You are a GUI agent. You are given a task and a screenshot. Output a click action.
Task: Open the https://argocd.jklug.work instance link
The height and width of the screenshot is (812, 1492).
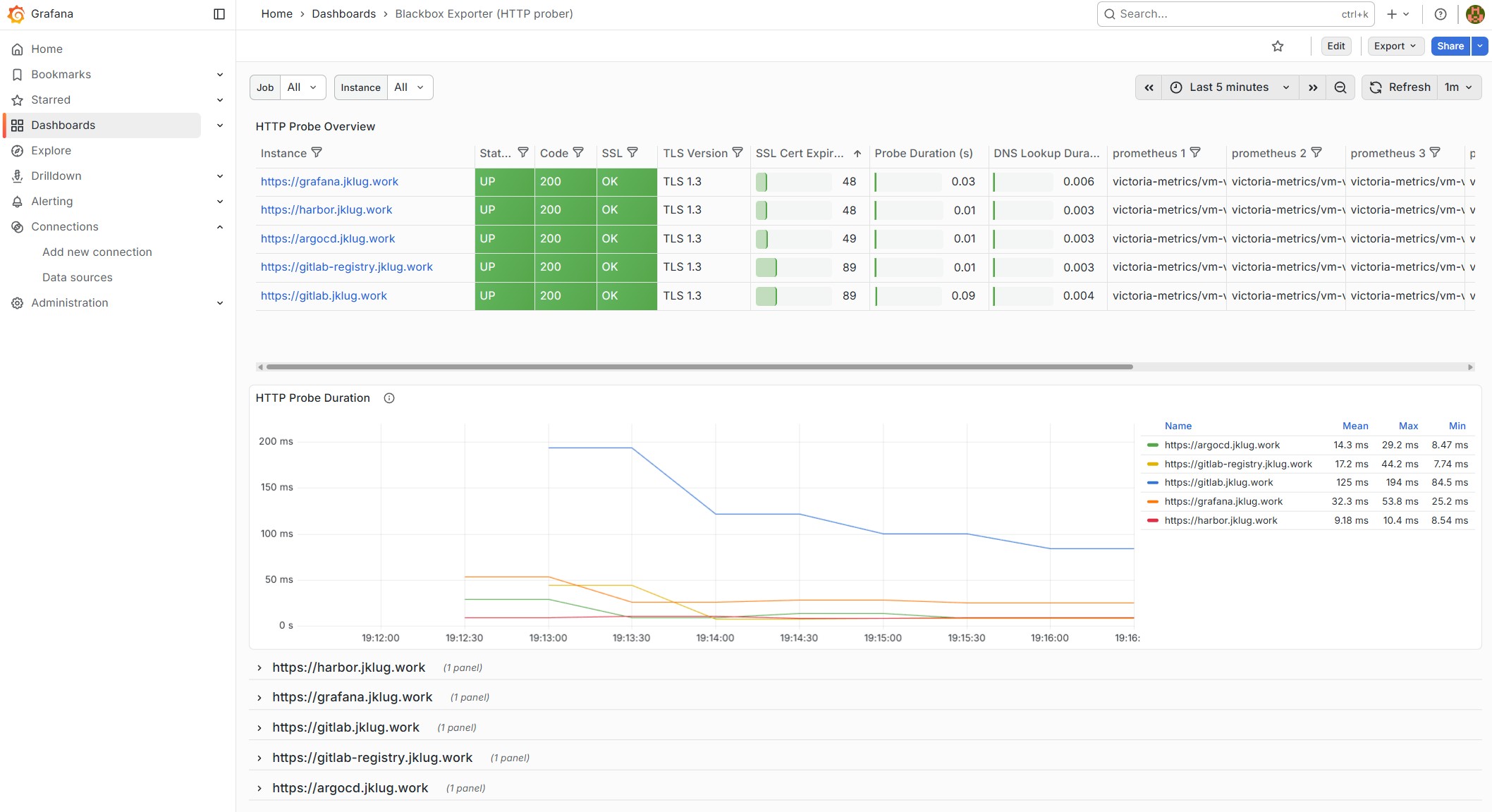point(327,239)
